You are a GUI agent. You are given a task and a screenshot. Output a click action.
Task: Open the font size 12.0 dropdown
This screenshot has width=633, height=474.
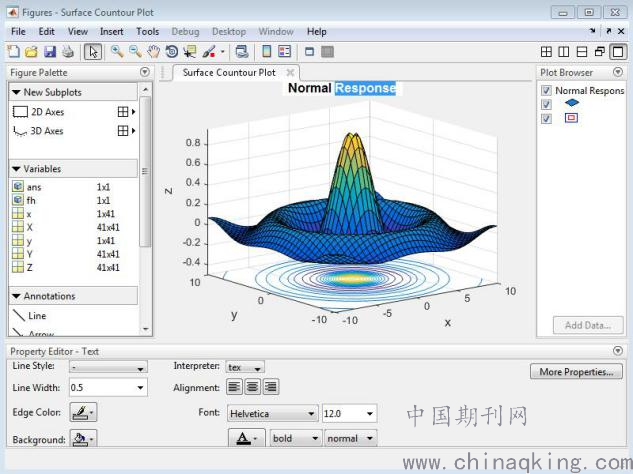click(350, 413)
